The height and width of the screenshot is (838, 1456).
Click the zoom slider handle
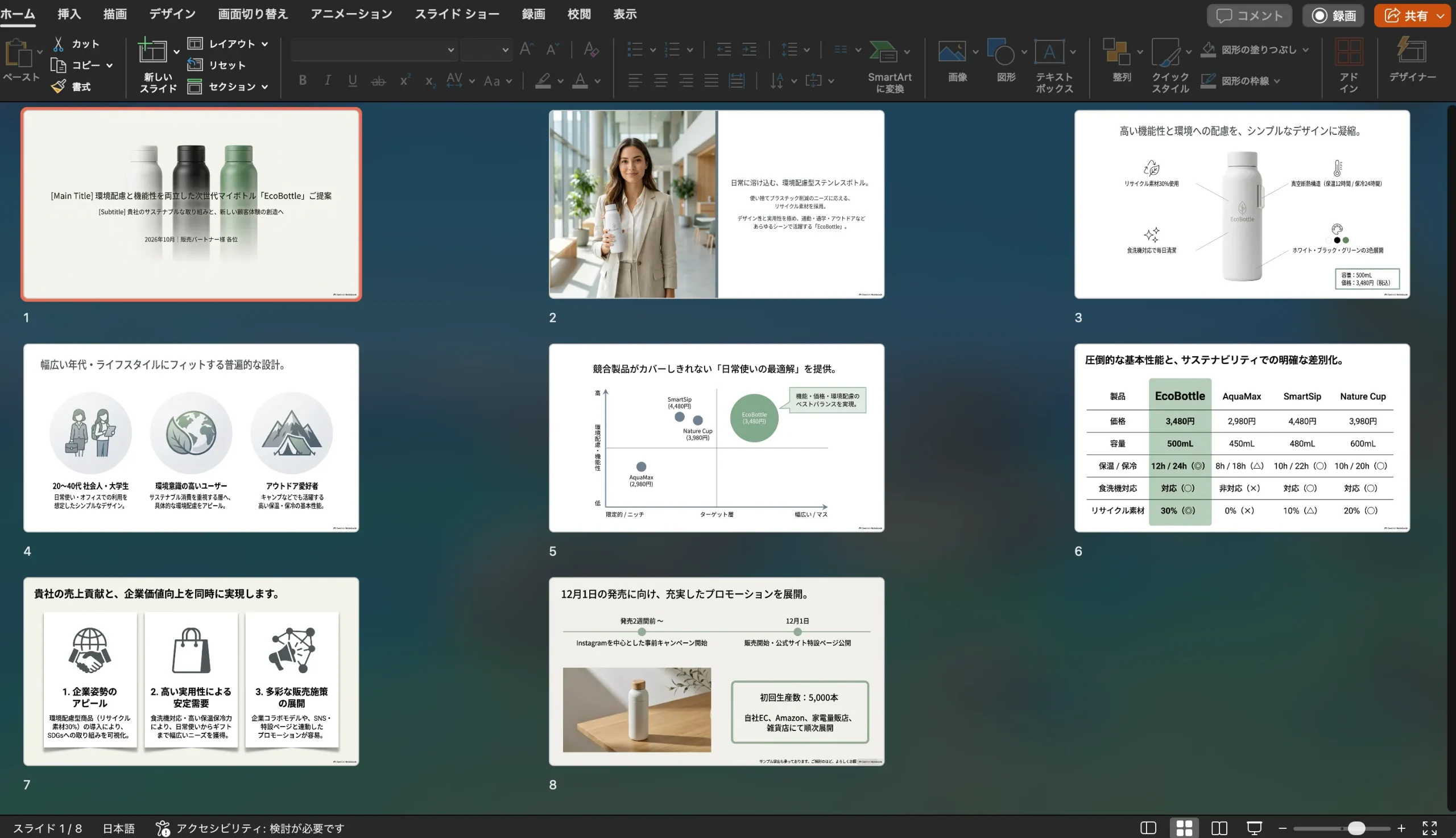click(1356, 828)
